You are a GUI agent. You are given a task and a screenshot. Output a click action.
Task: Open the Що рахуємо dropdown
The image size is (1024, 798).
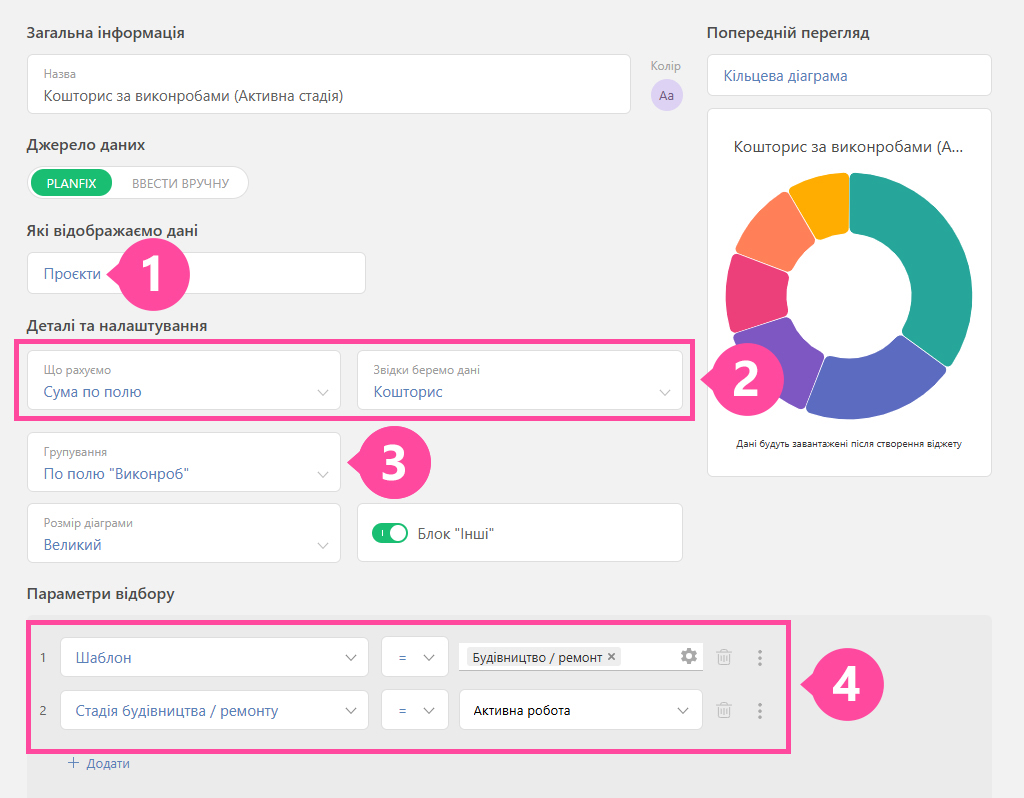coord(184,381)
